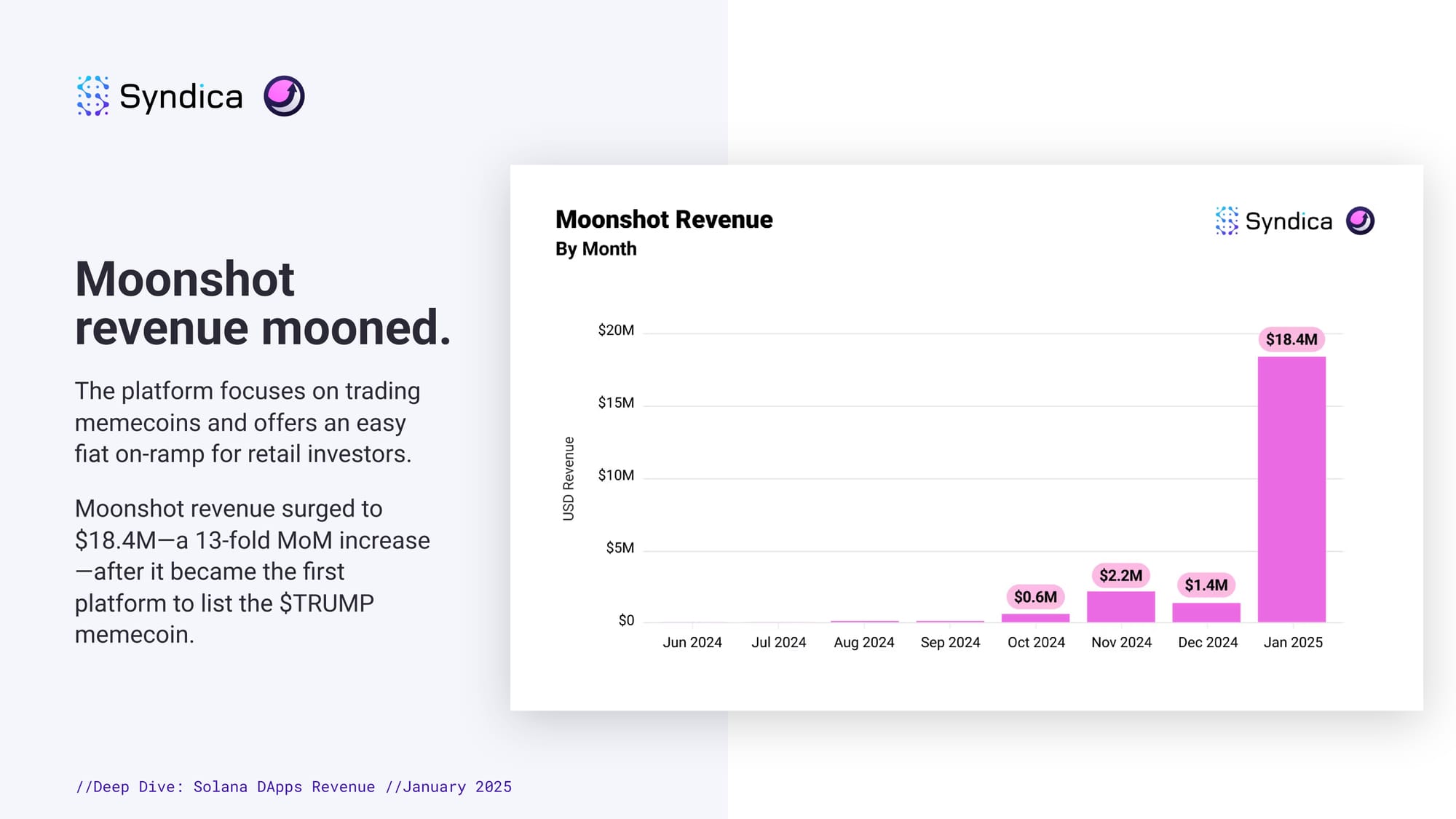Select the Jan 2025 revenue bar
This screenshot has width=1456, height=819.
point(1291,489)
